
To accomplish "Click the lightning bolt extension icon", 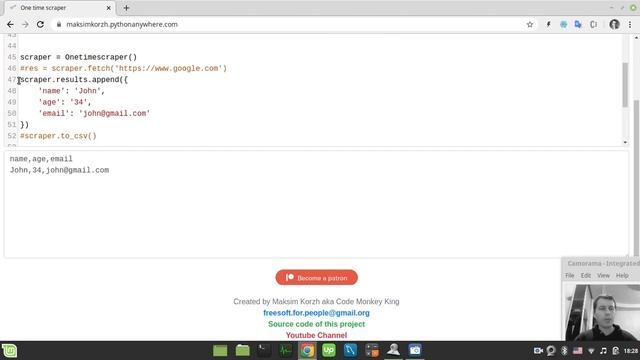I will [549, 24].
